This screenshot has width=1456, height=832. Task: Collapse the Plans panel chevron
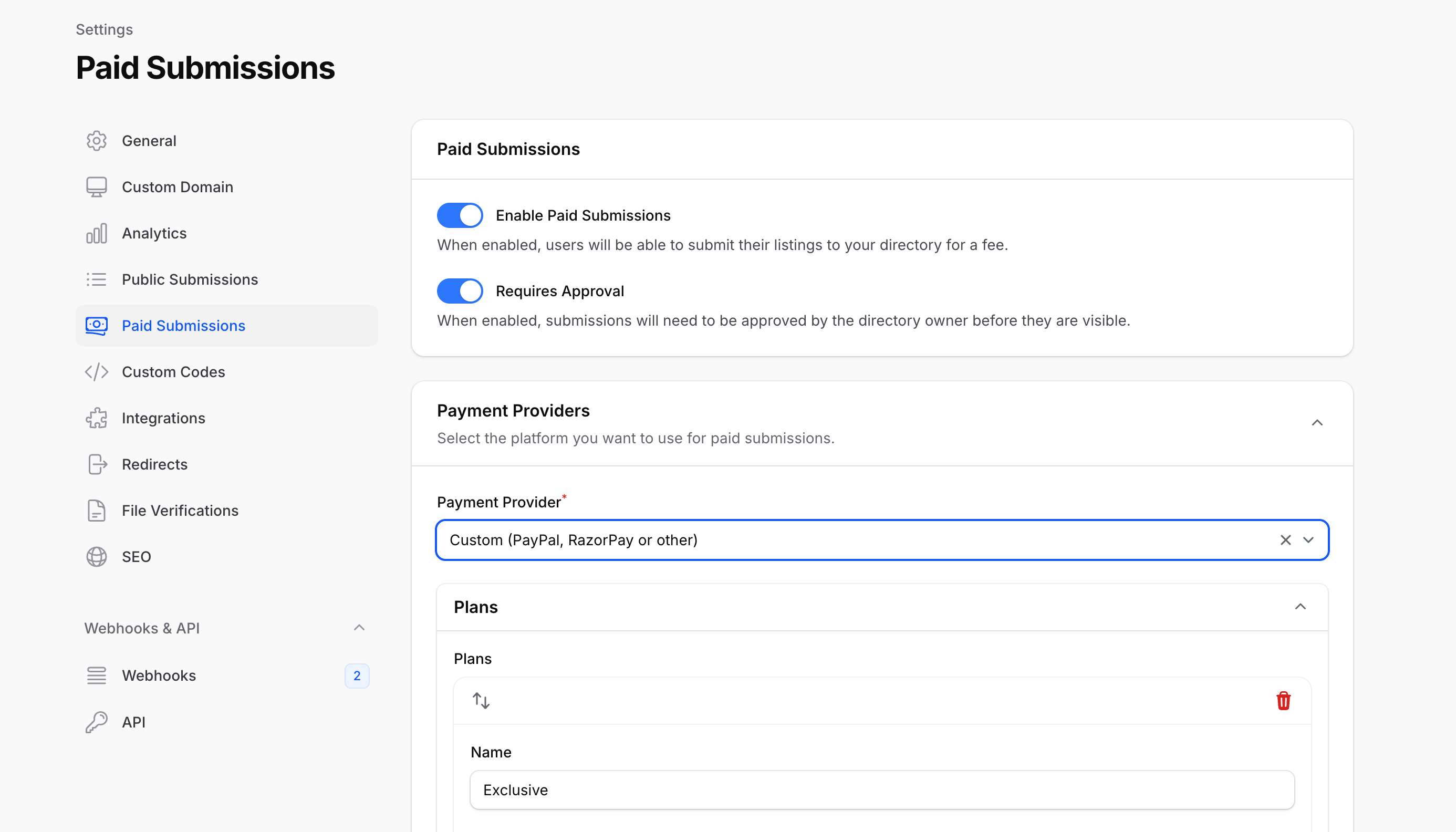pyautogui.click(x=1300, y=607)
